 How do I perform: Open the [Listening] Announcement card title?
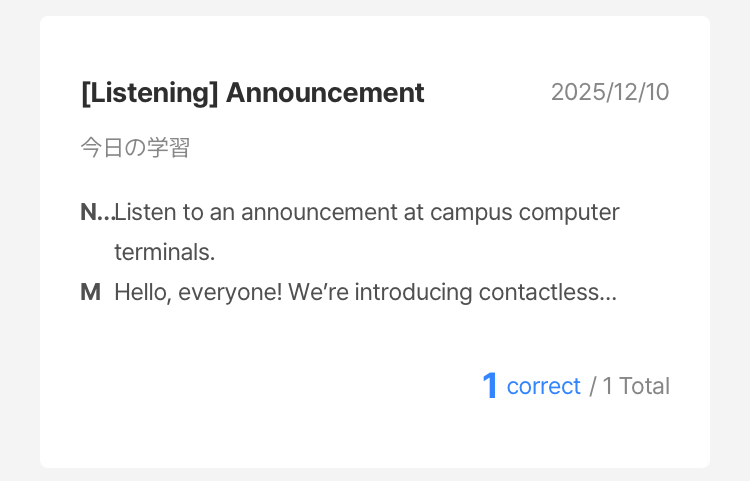pos(252,93)
